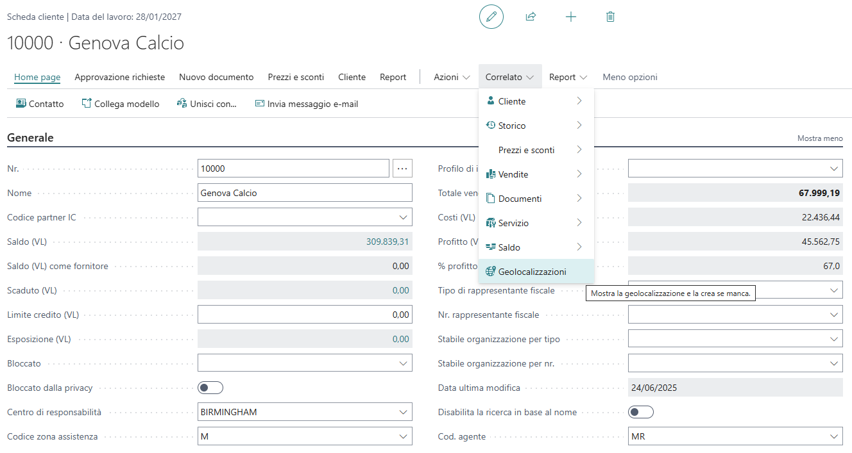Click Limite credito (VL) input field
852x453 pixels.
(x=305, y=314)
